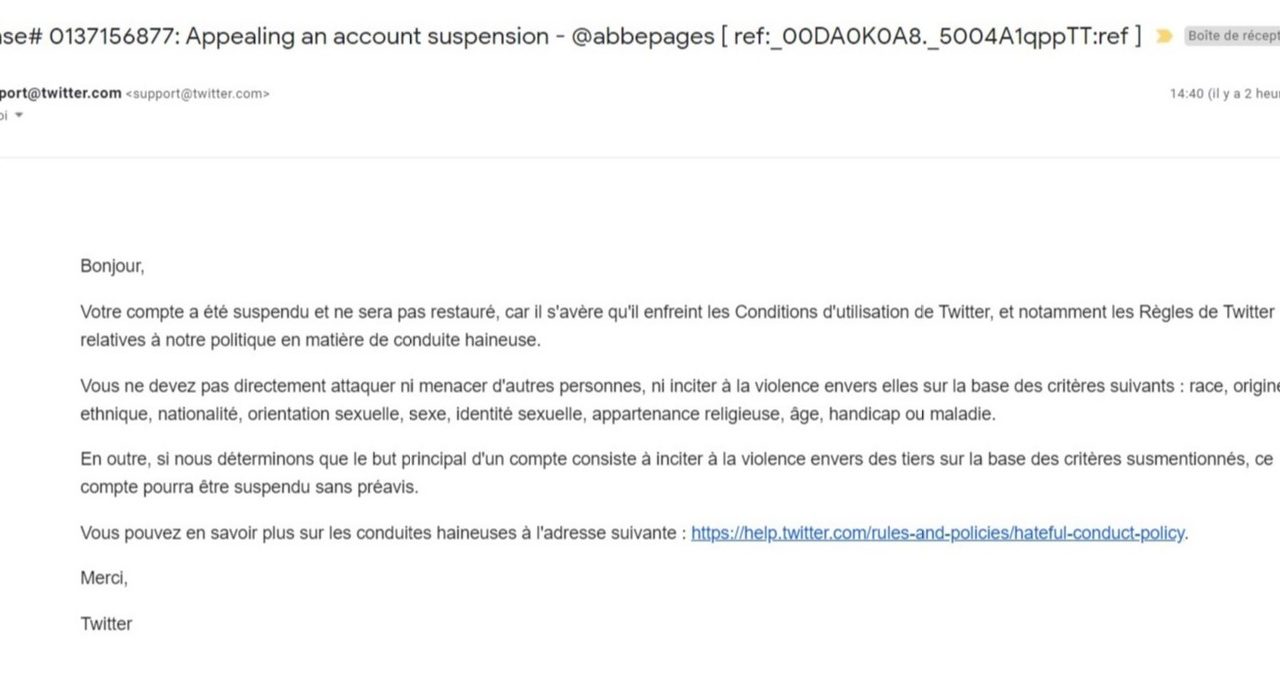Click the Merci closing line
Image resolution: width=1280 pixels, height=687 pixels.
[104, 578]
